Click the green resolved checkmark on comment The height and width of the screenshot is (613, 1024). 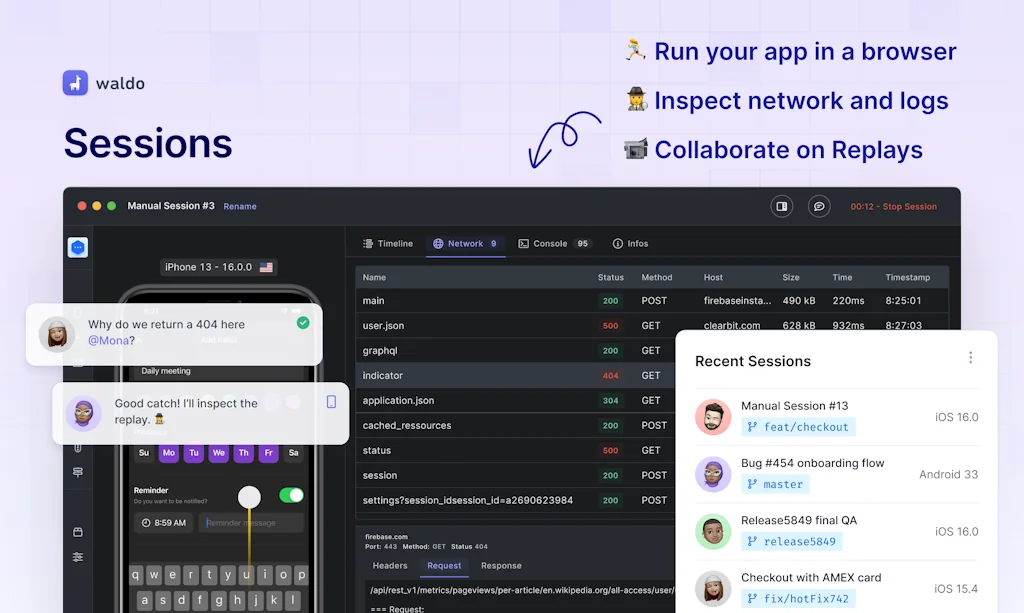[303, 323]
